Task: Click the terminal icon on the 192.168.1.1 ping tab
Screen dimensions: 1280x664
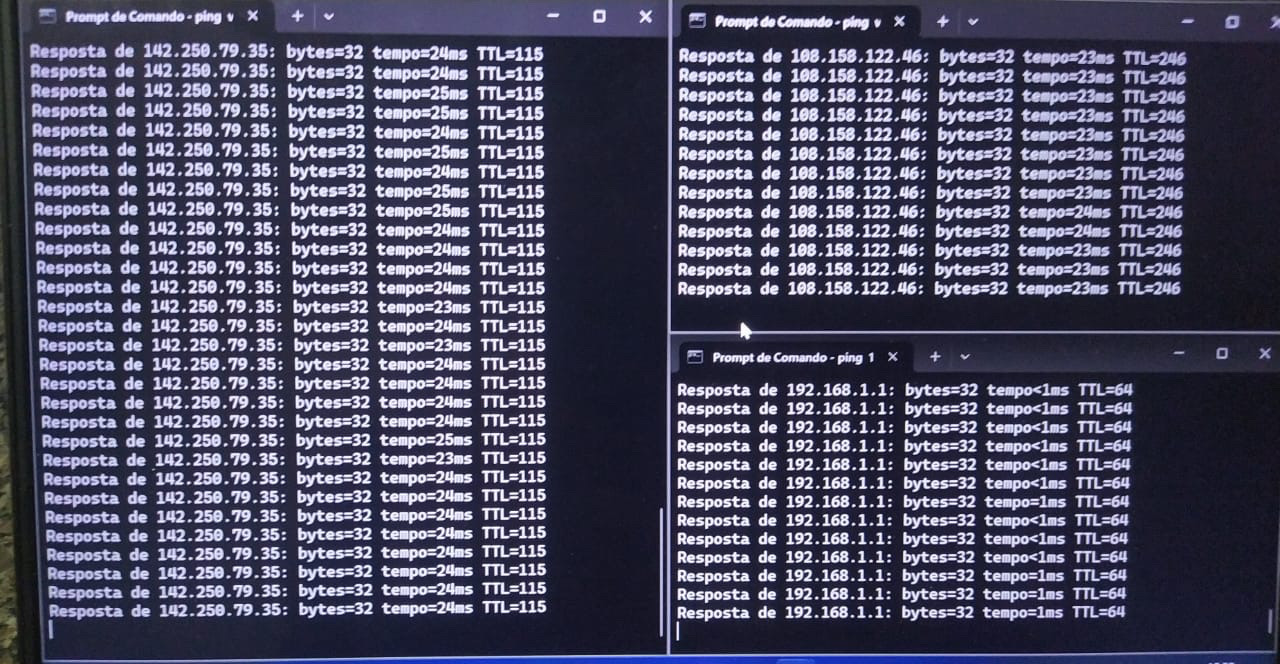Action: 695,357
